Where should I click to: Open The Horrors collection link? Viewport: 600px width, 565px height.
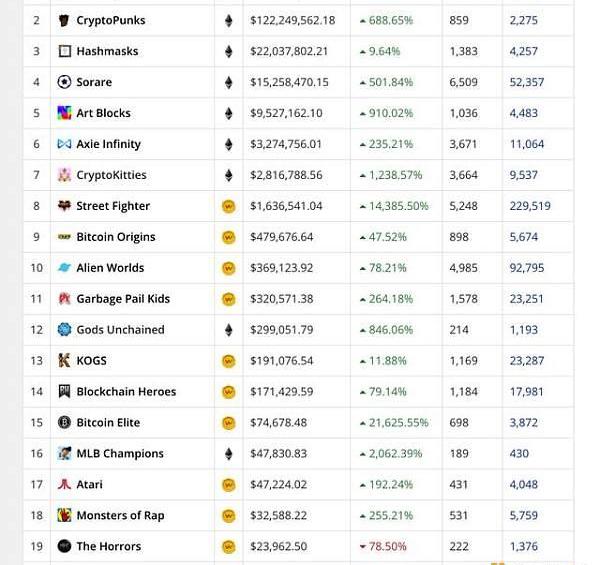pyautogui.click(x=108, y=547)
